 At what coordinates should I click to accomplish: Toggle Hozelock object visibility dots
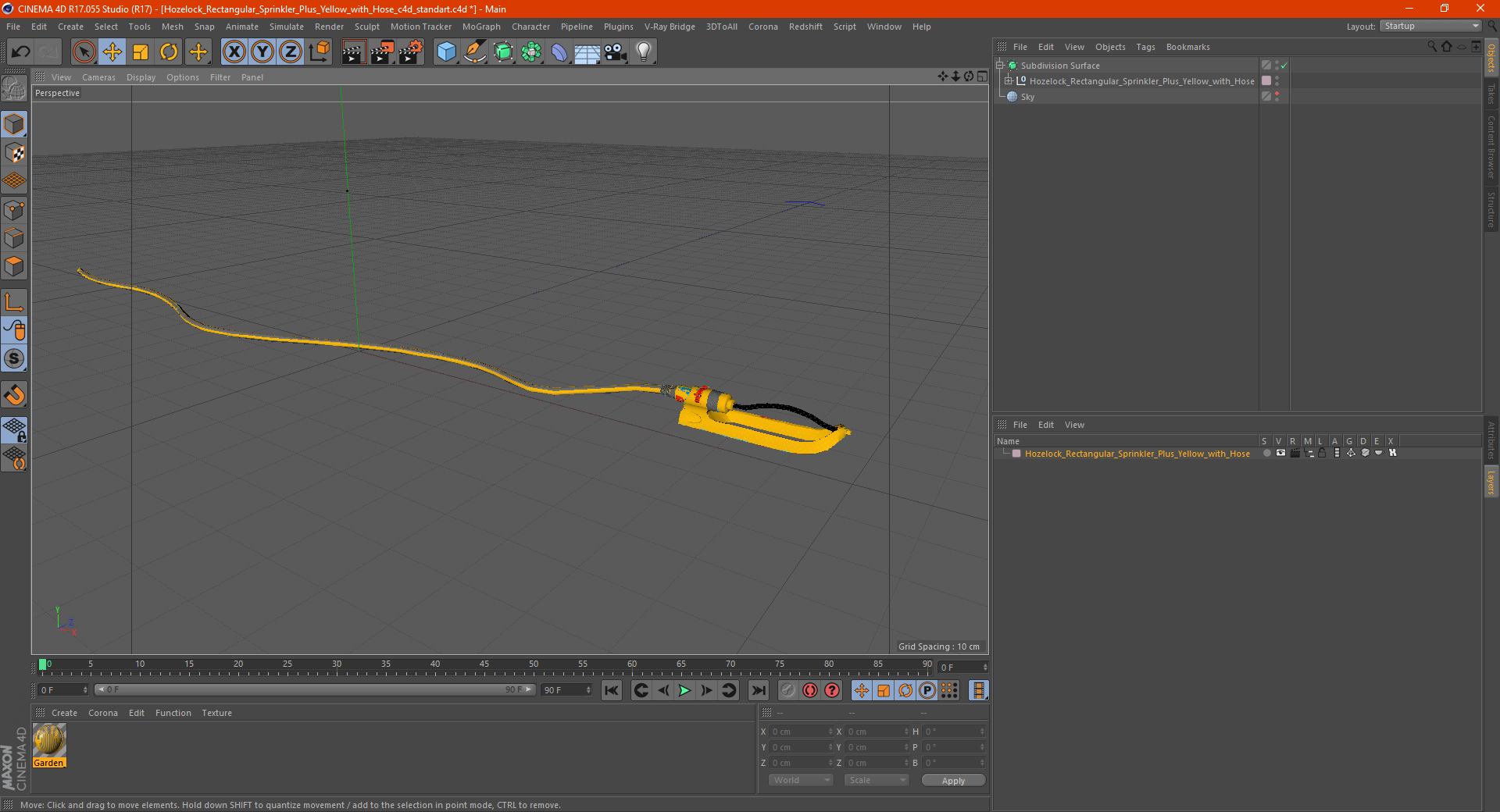[1277, 81]
